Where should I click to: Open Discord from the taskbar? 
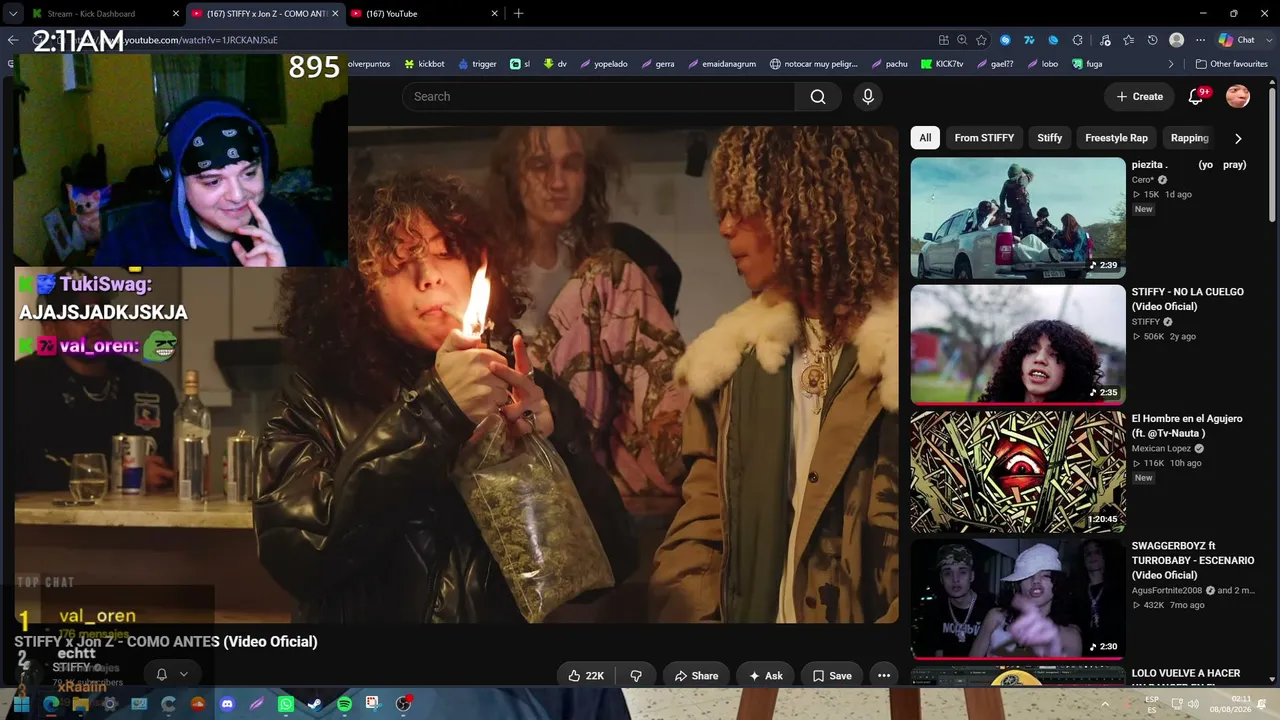coord(227,704)
